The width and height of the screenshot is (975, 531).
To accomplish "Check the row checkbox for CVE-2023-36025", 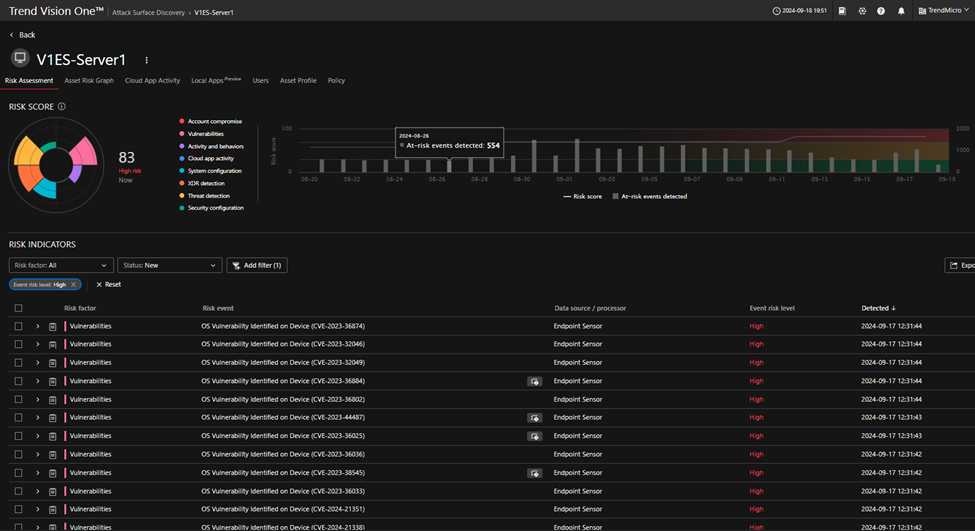I will coord(19,436).
